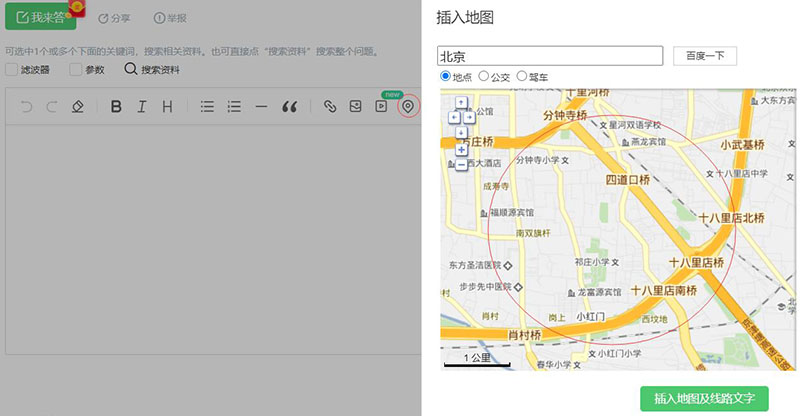Click the map location pin icon
The image size is (800, 416).
(x=408, y=107)
